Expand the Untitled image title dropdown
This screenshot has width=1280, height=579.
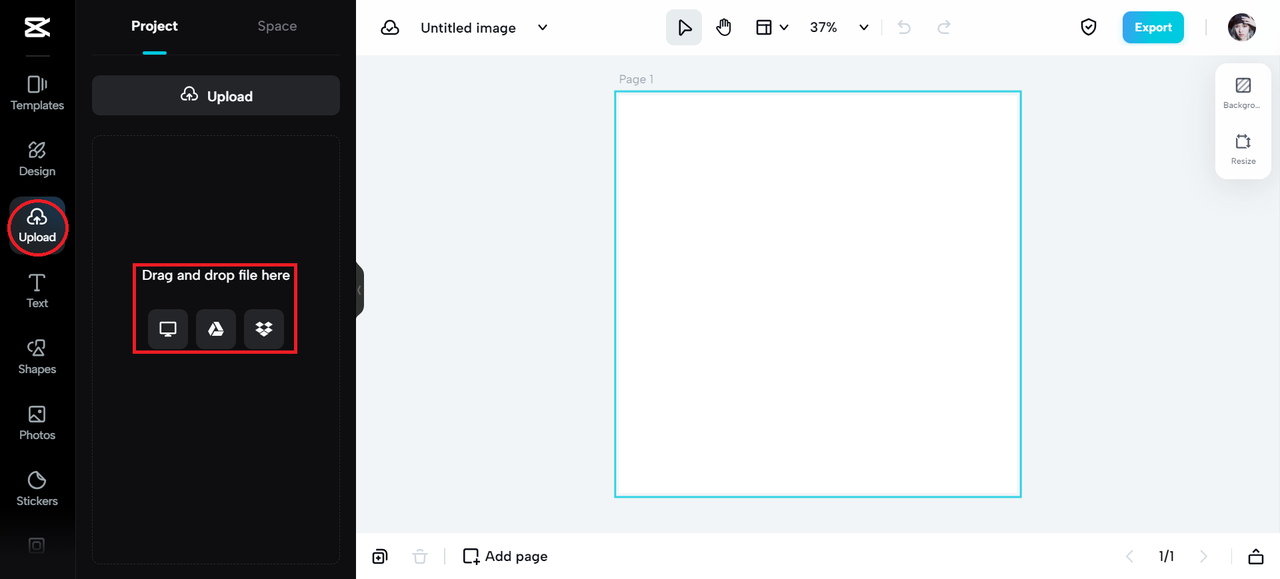[x=543, y=28]
